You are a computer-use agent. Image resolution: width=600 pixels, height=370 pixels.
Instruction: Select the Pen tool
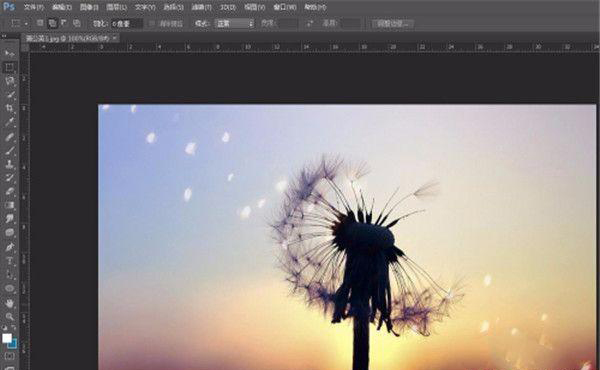tap(10, 247)
